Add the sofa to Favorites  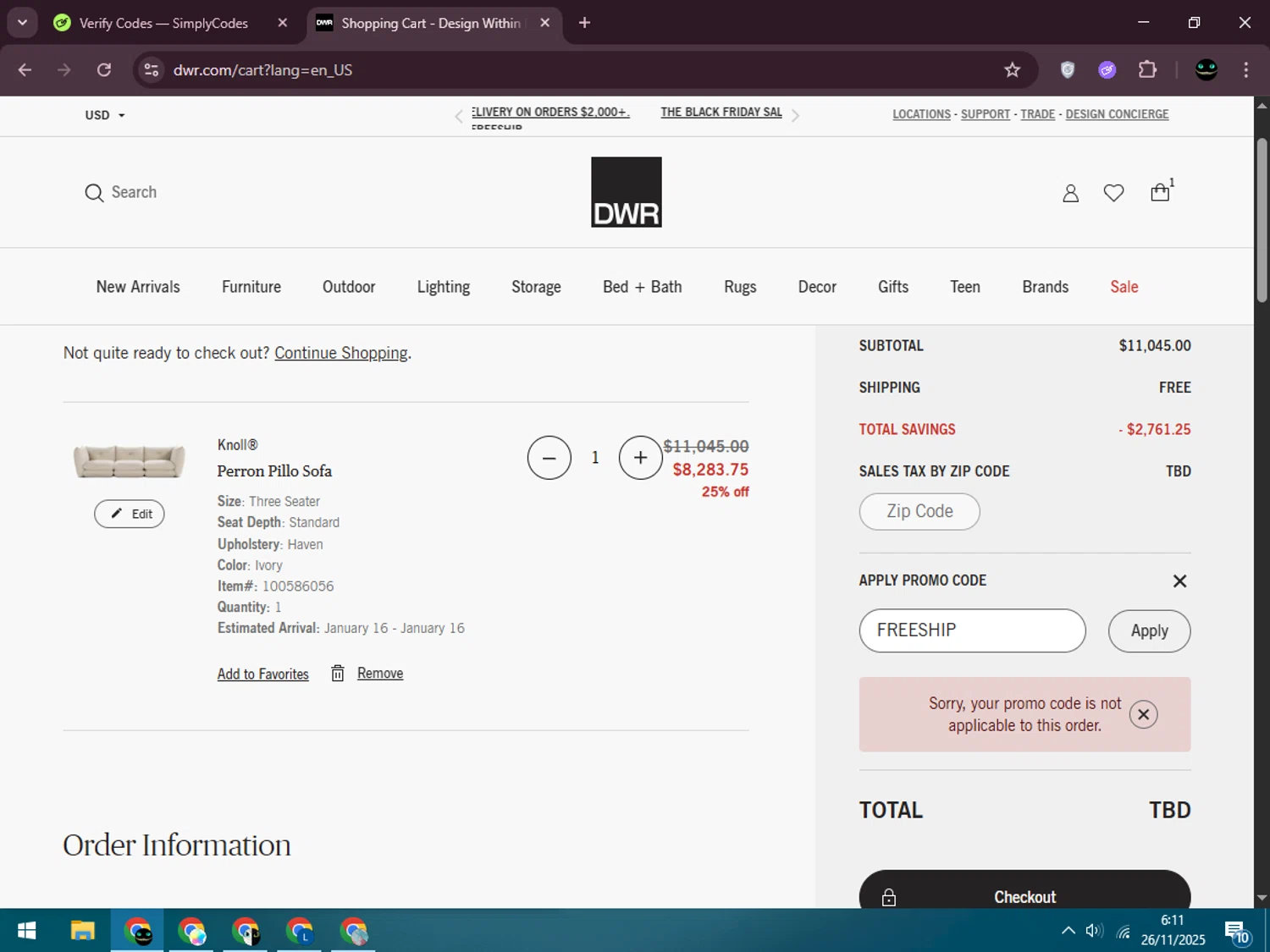pyautogui.click(x=263, y=674)
